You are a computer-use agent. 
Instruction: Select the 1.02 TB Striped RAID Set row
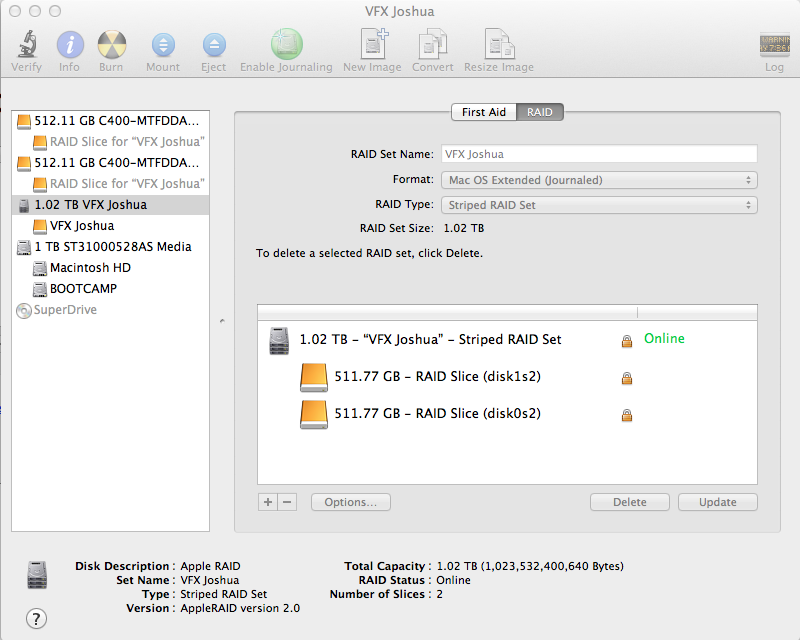click(x=507, y=340)
